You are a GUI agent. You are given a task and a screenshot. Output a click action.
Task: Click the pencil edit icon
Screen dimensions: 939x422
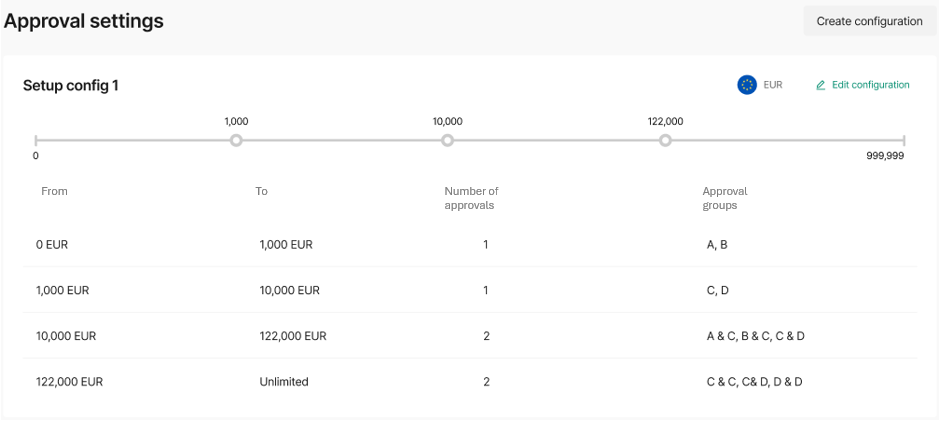pos(821,85)
